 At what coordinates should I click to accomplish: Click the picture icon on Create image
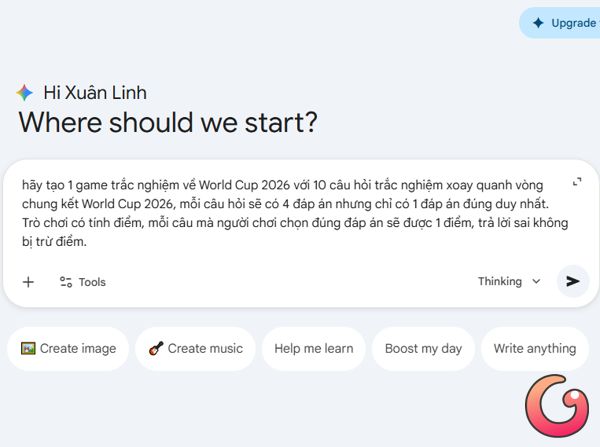28,349
